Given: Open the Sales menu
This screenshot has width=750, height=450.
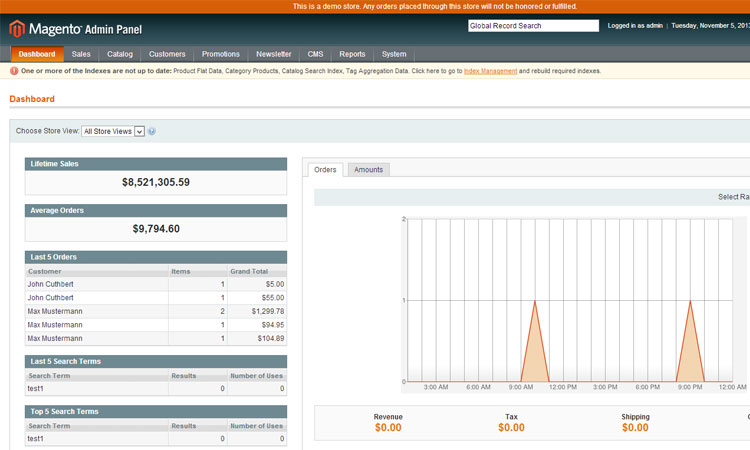Looking at the screenshot, I should point(81,54).
